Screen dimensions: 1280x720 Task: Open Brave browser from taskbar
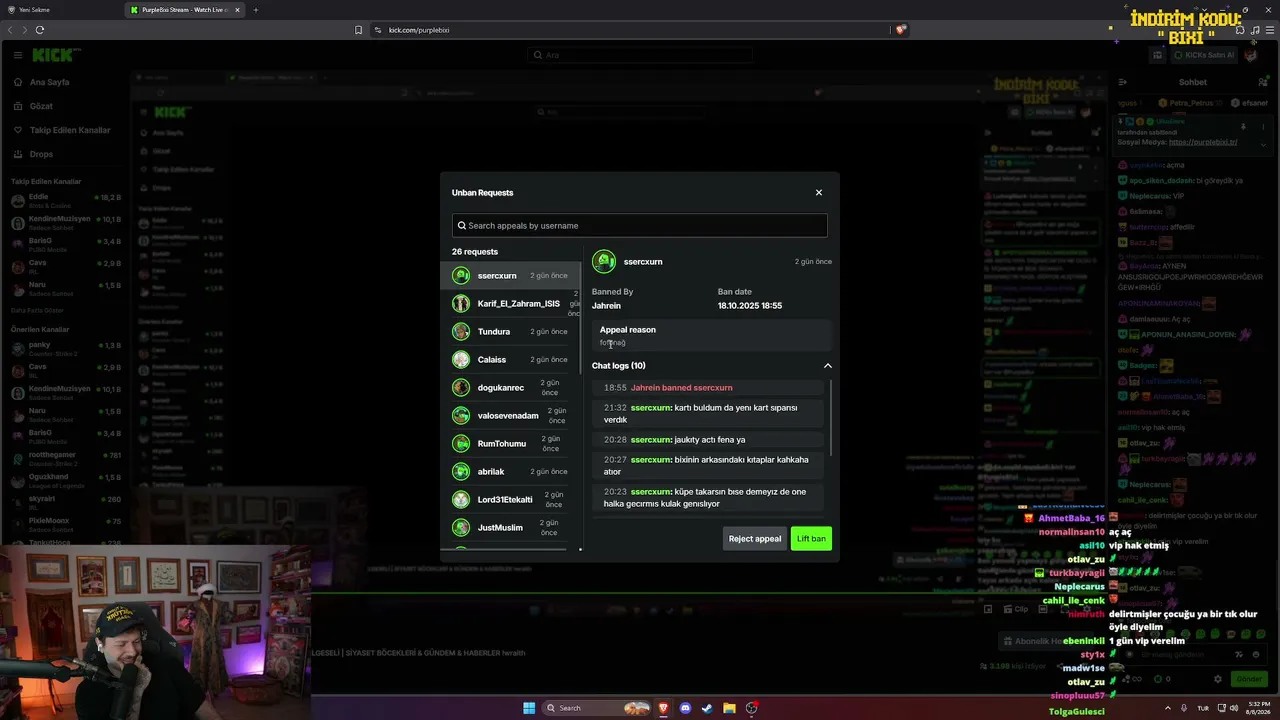click(663, 708)
